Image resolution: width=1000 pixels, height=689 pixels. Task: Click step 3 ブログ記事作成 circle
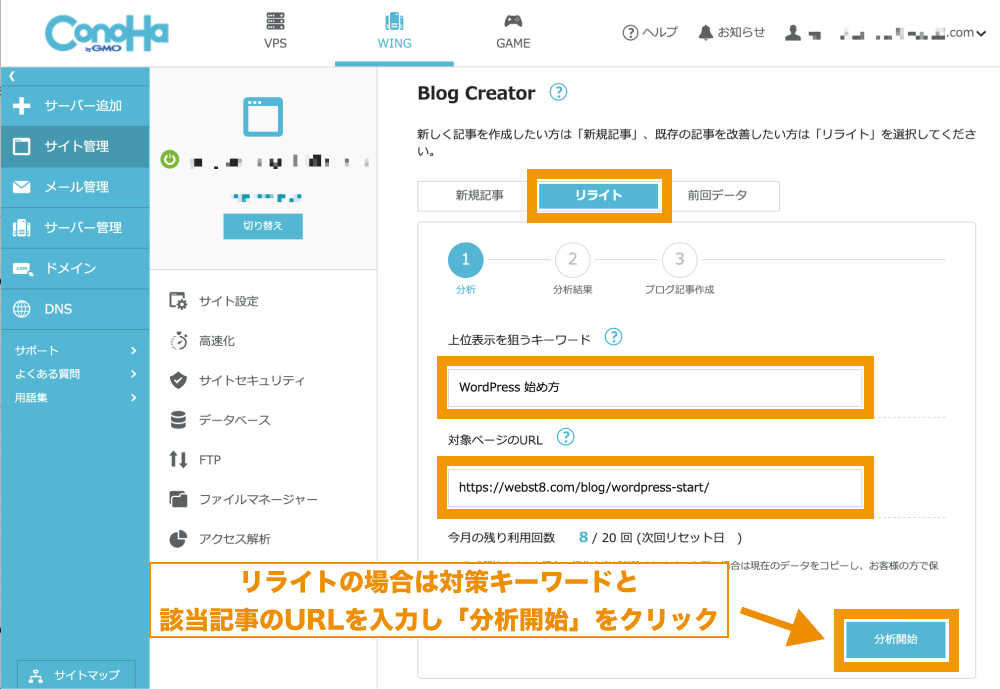pos(680,260)
